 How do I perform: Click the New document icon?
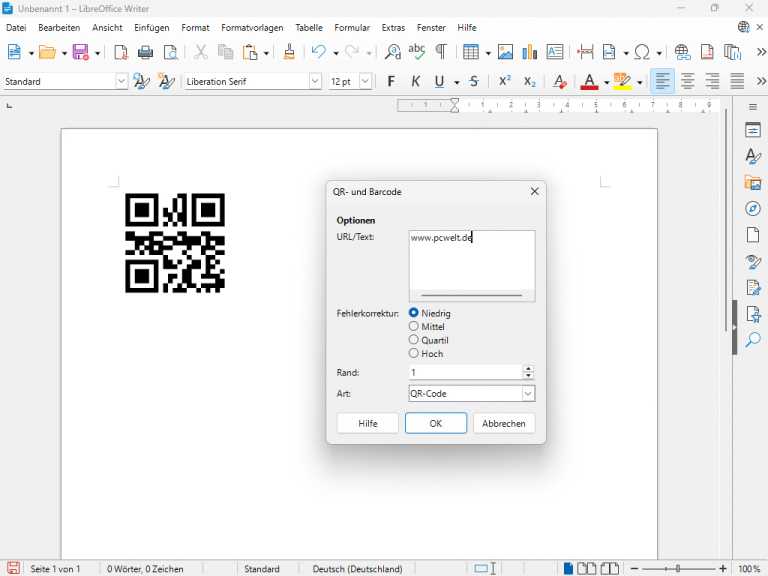coord(14,51)
